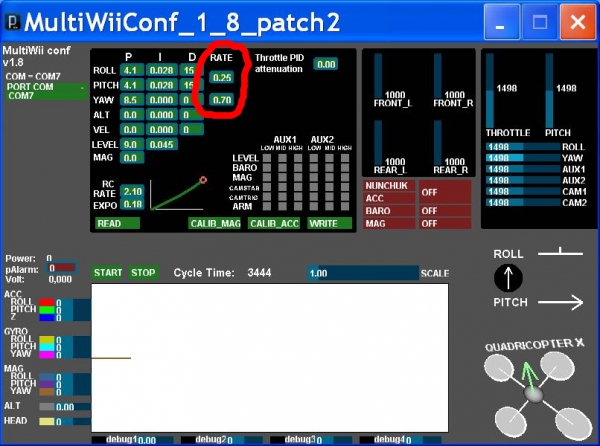Screen dimensions: 600x446
Task: Click the YAW horizontal bar 1498
Action: [523, 158]
